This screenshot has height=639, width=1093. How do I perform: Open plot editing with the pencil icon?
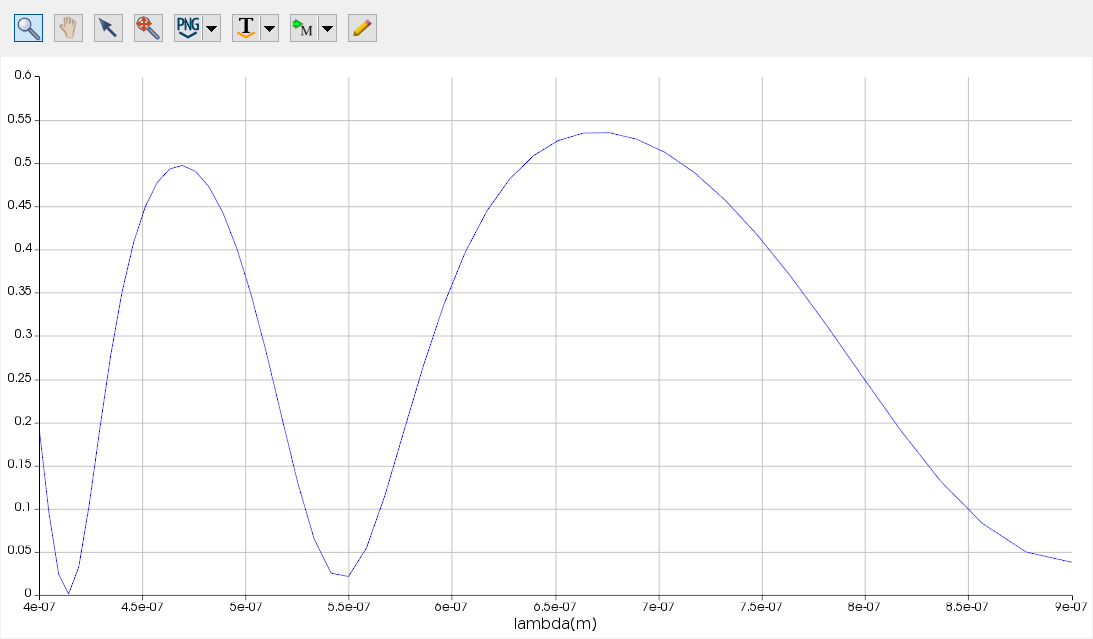pos(362,28)
